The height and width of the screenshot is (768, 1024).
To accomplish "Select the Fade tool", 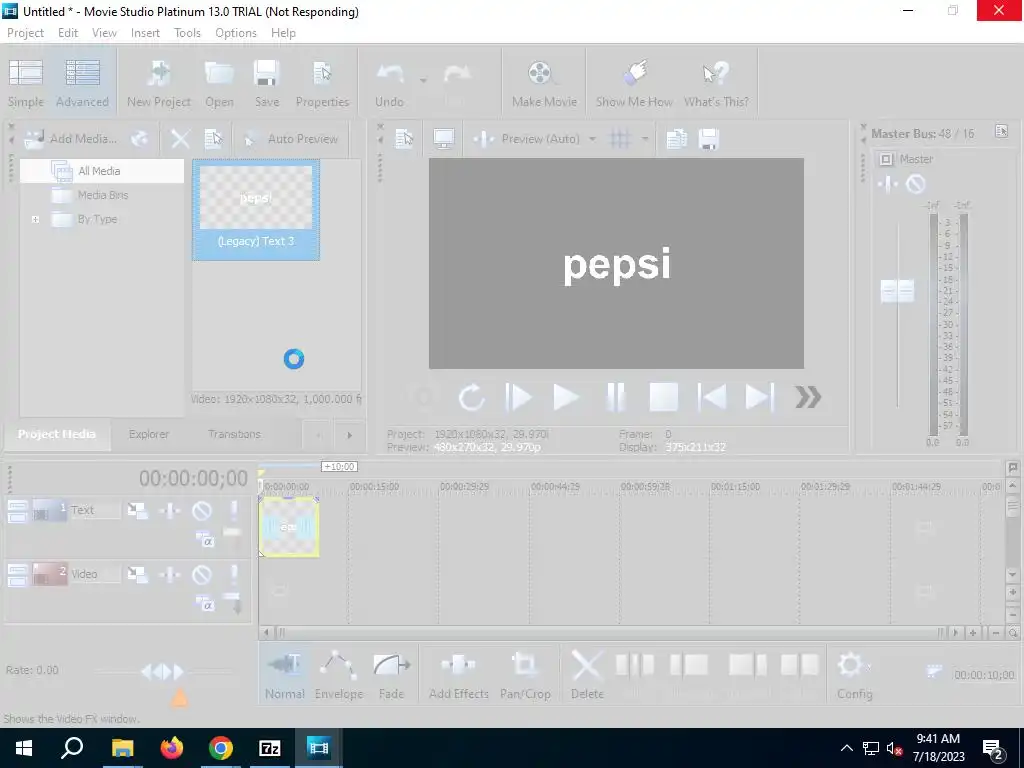I will coord(391,675).
